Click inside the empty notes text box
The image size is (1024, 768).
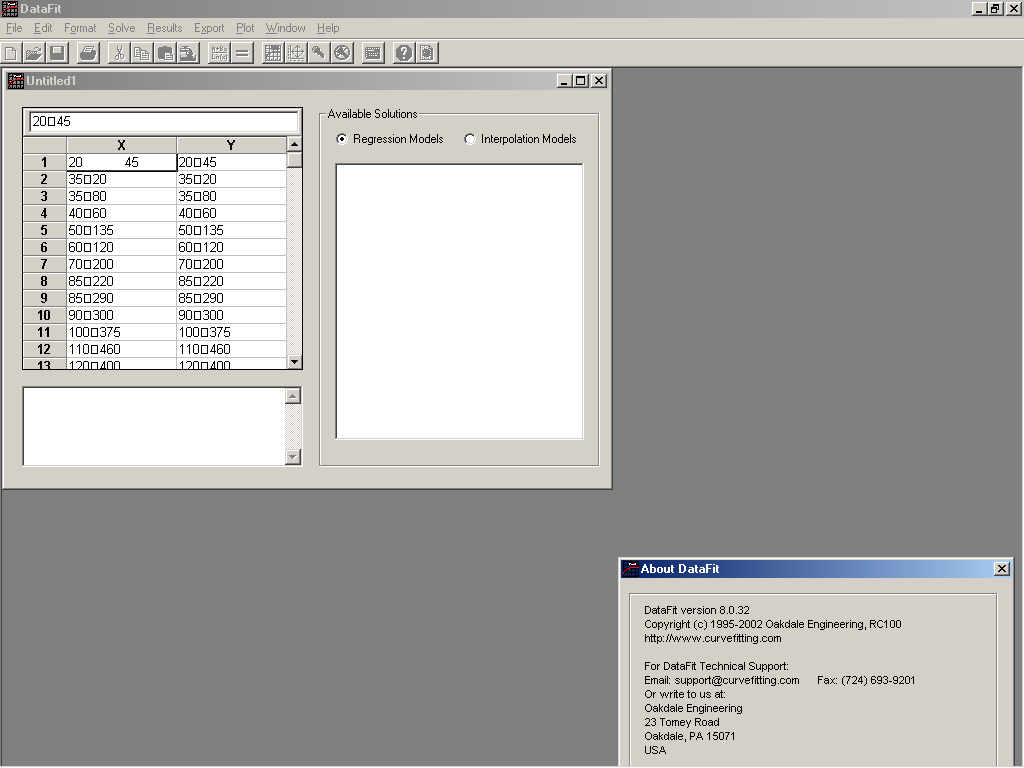(154, 426)
